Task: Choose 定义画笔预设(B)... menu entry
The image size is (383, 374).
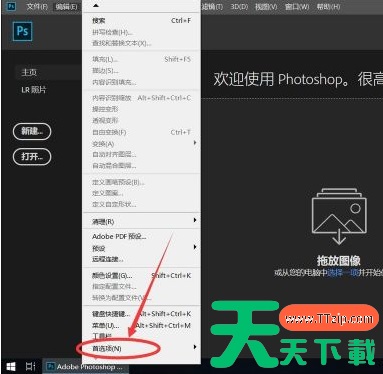Action: pos(141,182)
